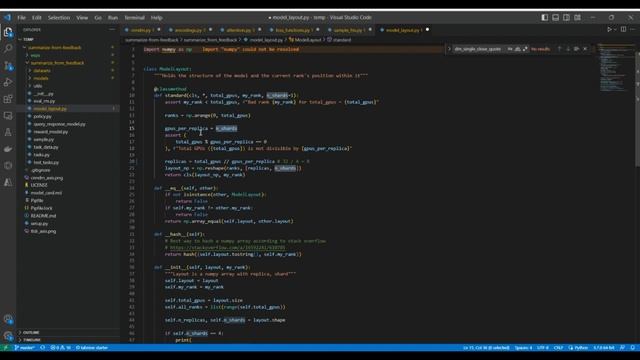The width and height of the screenshot is (640, 360).
Task: Open the Search view in activity bar
Action: [8, 49]
